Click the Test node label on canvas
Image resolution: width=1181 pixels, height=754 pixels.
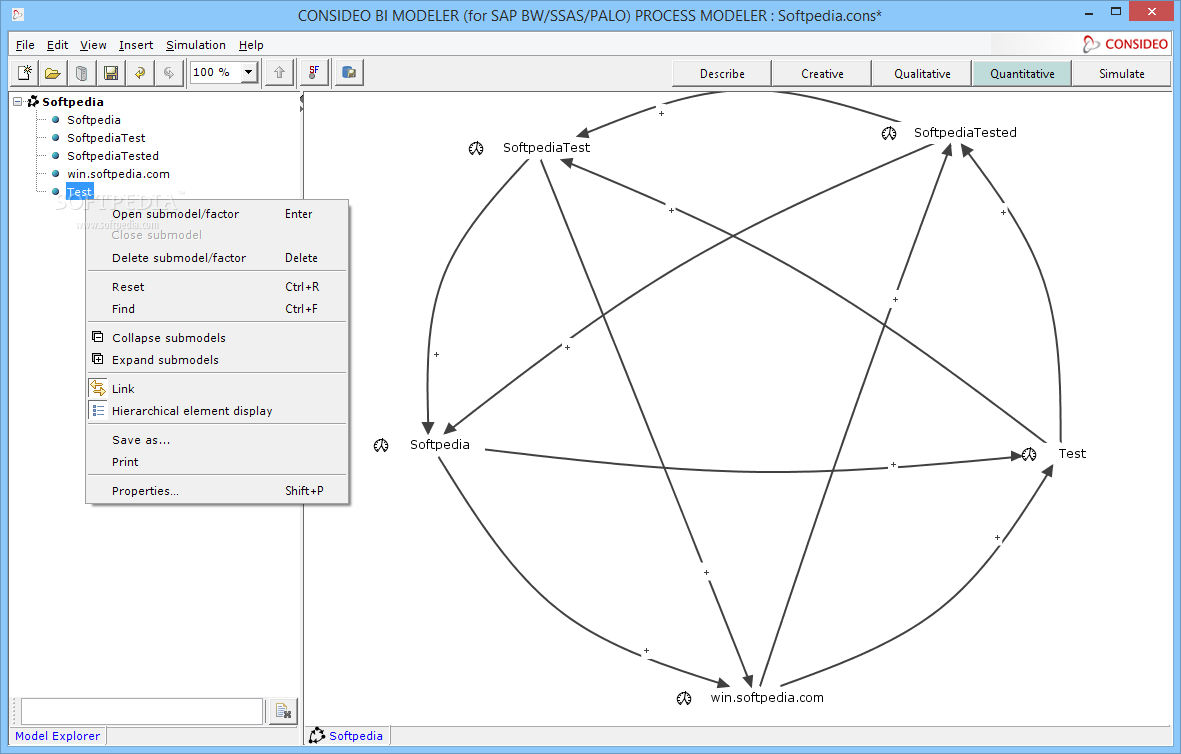click(x=1072, y=453)
